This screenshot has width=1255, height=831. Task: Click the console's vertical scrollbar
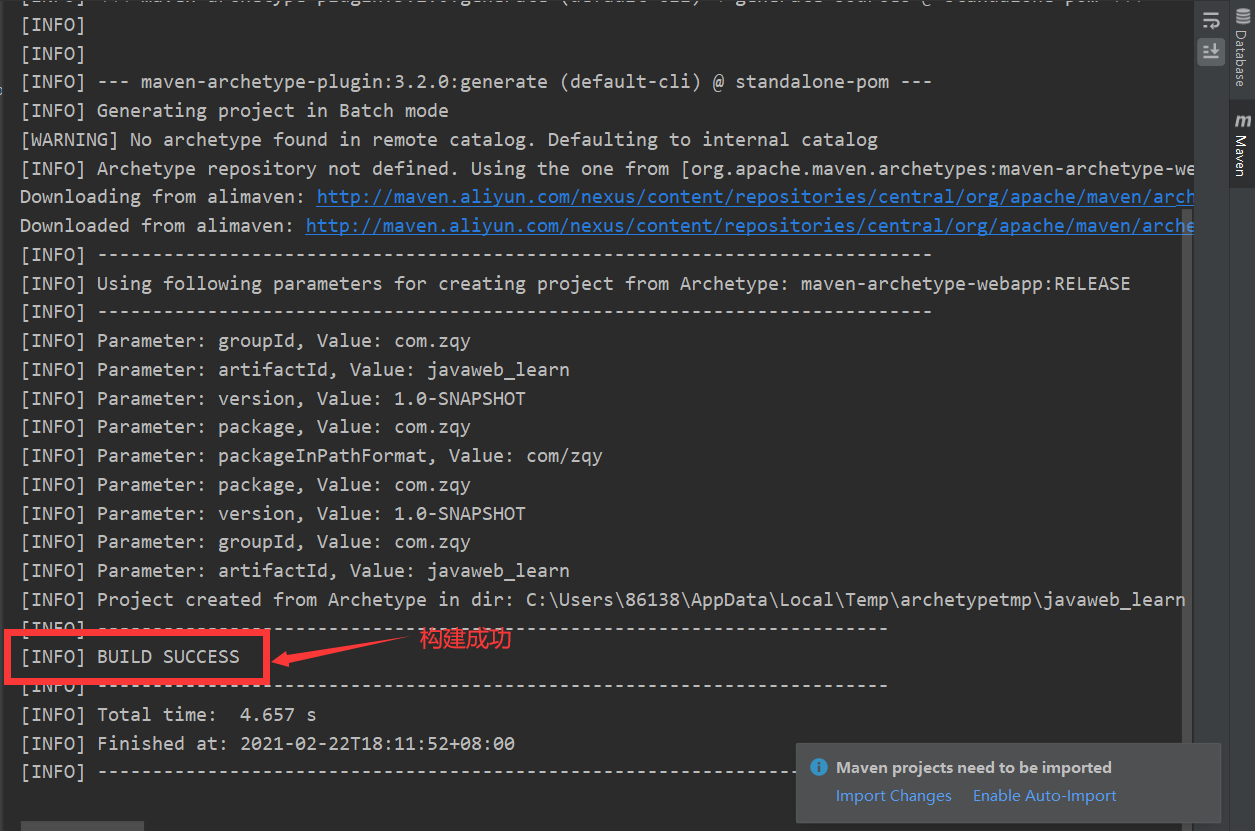(1187, 450)
